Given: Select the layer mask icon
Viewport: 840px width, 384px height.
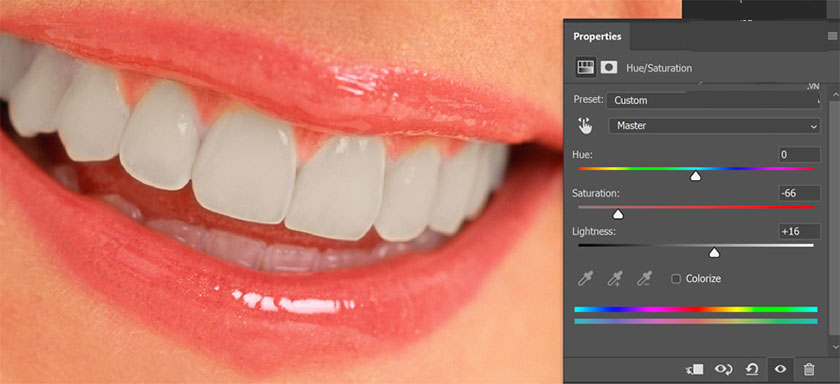Looking at the screenshot, I should pos(609,67).
